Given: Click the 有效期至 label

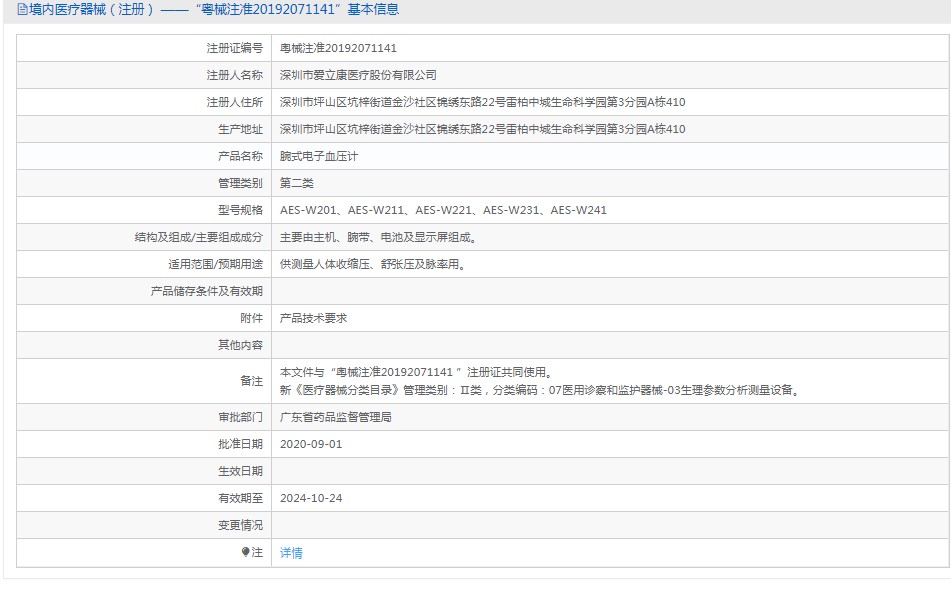Looking at the screenshot, I should (x=240, y=498).
